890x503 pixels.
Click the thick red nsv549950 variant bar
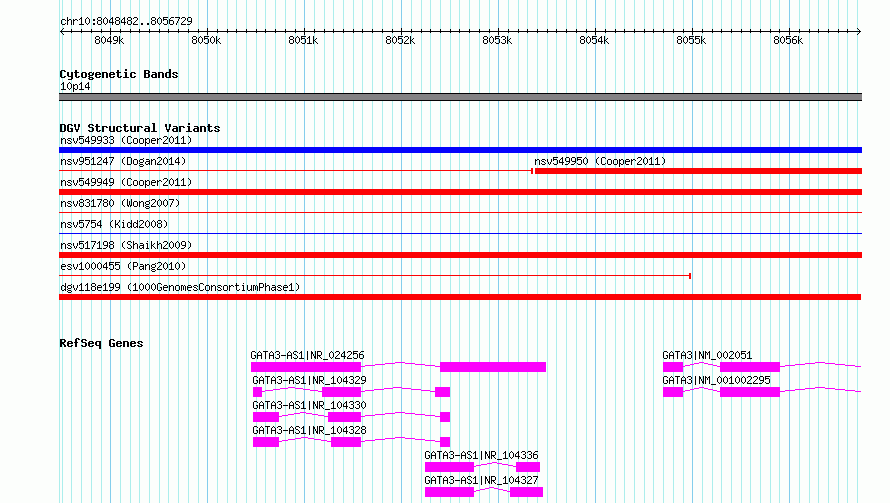(x=698, y=171)
